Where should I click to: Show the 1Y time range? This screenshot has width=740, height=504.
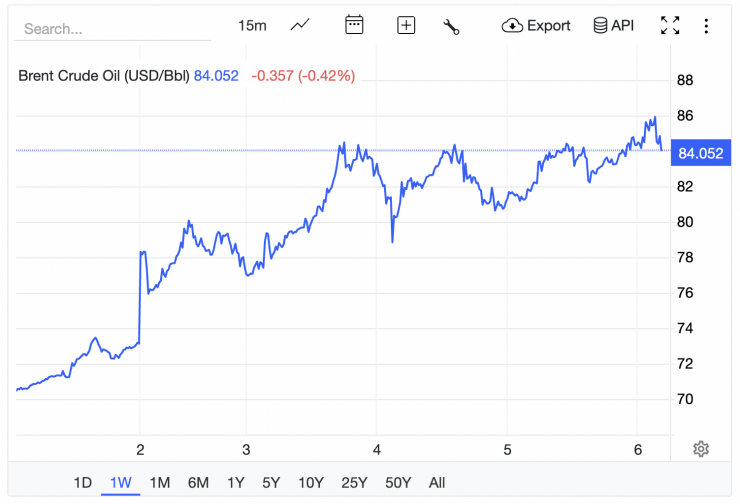[x=235, y=483]
